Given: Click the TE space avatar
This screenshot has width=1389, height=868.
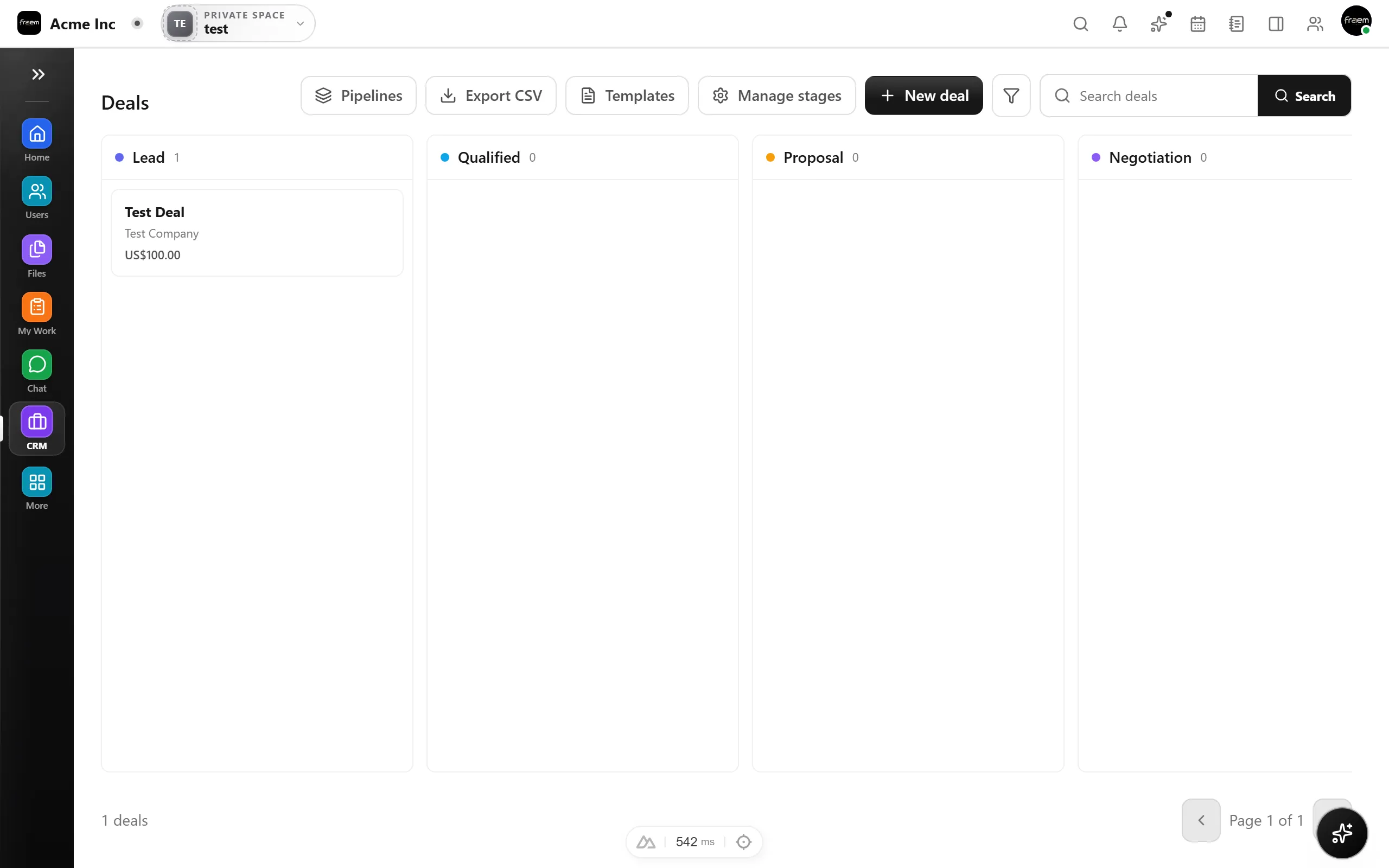Looking at the screenshot, I should [180, 23].
